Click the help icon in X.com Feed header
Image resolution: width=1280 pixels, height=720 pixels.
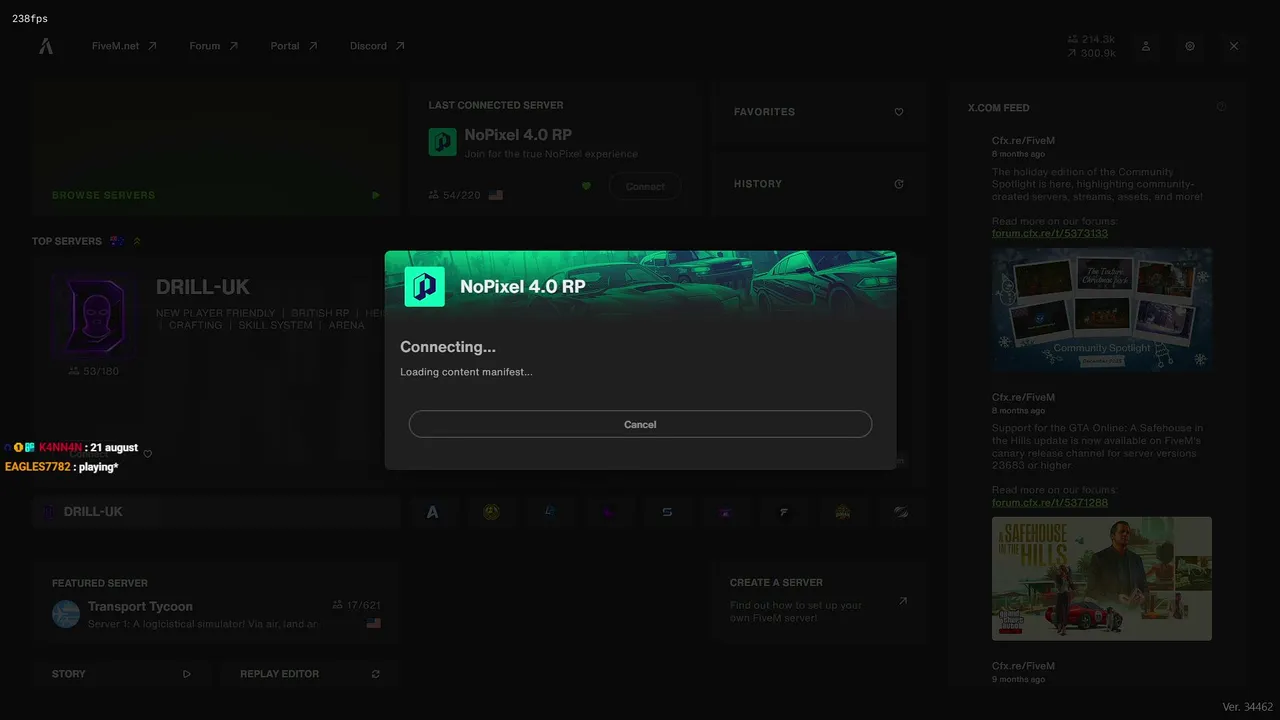coord(1221,107)
